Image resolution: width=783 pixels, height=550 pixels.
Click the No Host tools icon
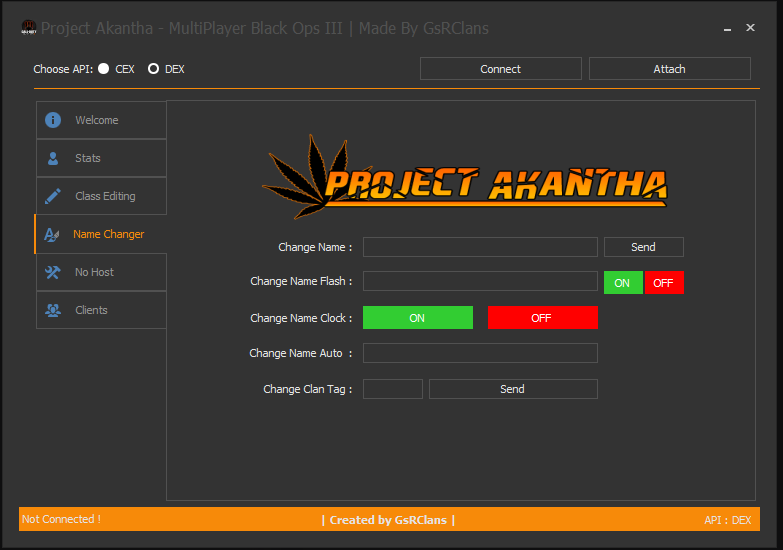[x=53, y=272]
